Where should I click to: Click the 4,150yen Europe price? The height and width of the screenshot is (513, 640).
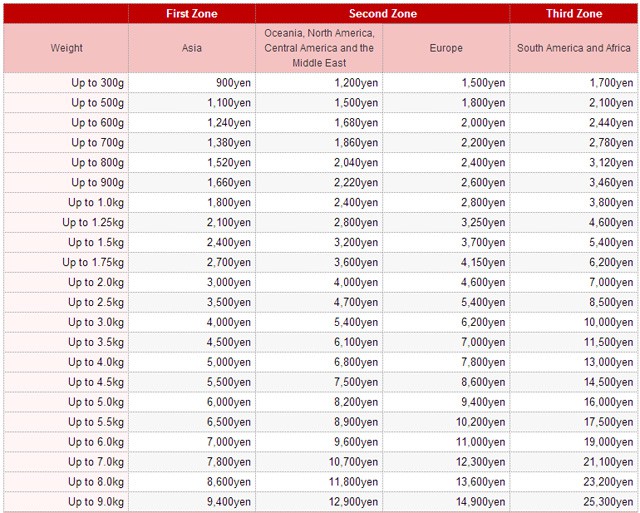[x=483, y=263]
